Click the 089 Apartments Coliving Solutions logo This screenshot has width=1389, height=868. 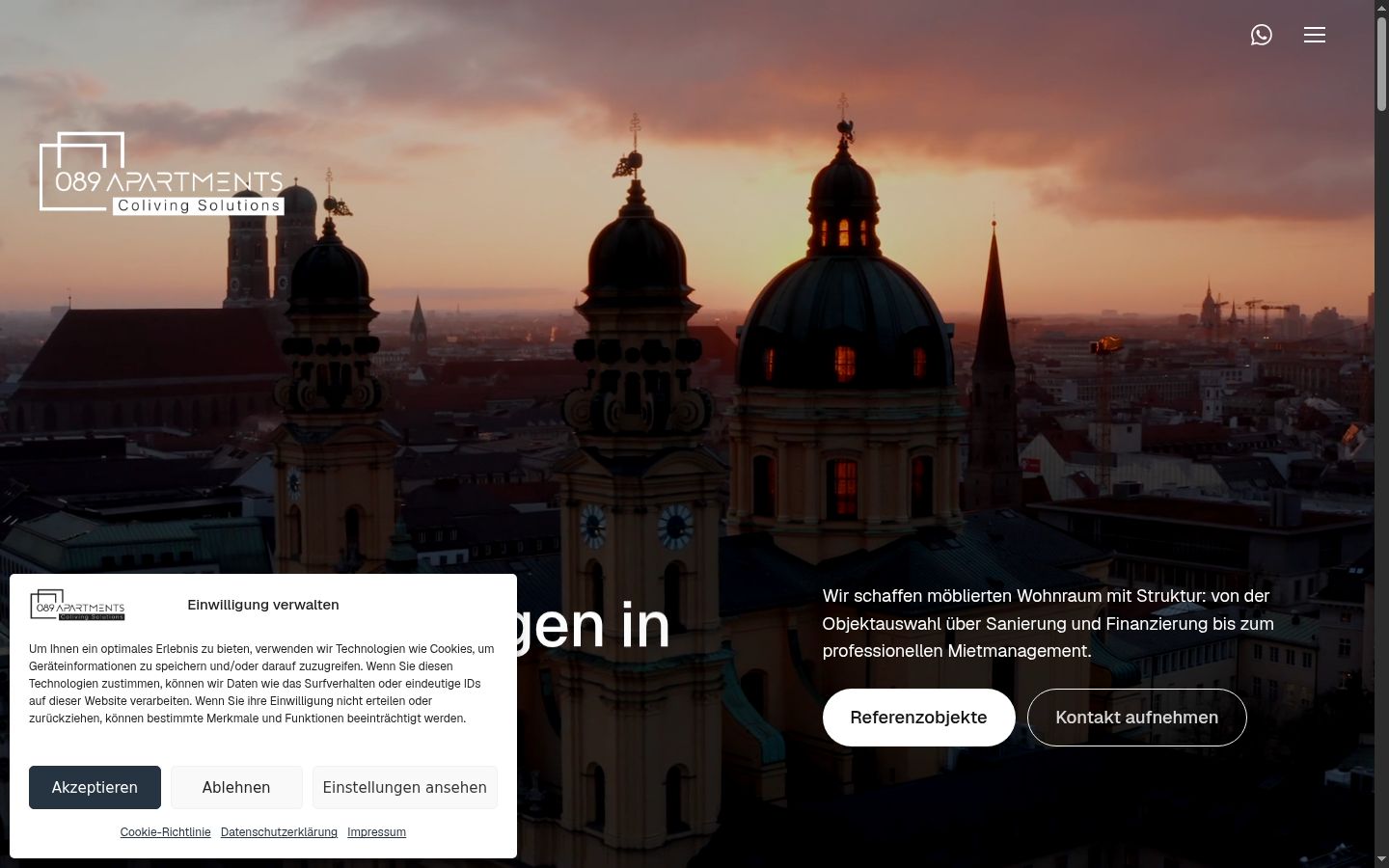161,174
